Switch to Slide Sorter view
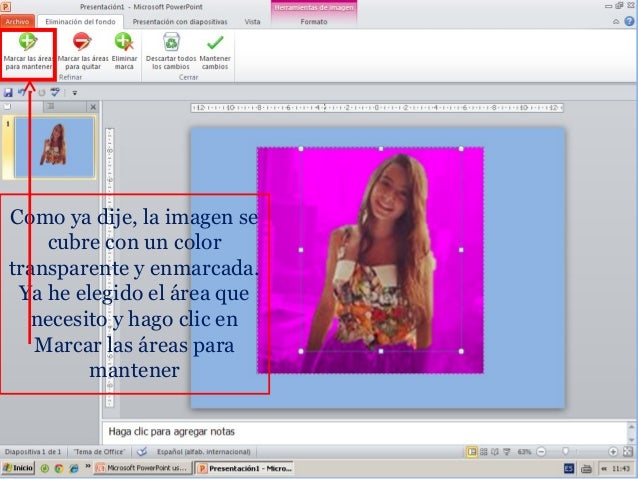This screenshot has width=638, height=479. click(x=484, y=452)
